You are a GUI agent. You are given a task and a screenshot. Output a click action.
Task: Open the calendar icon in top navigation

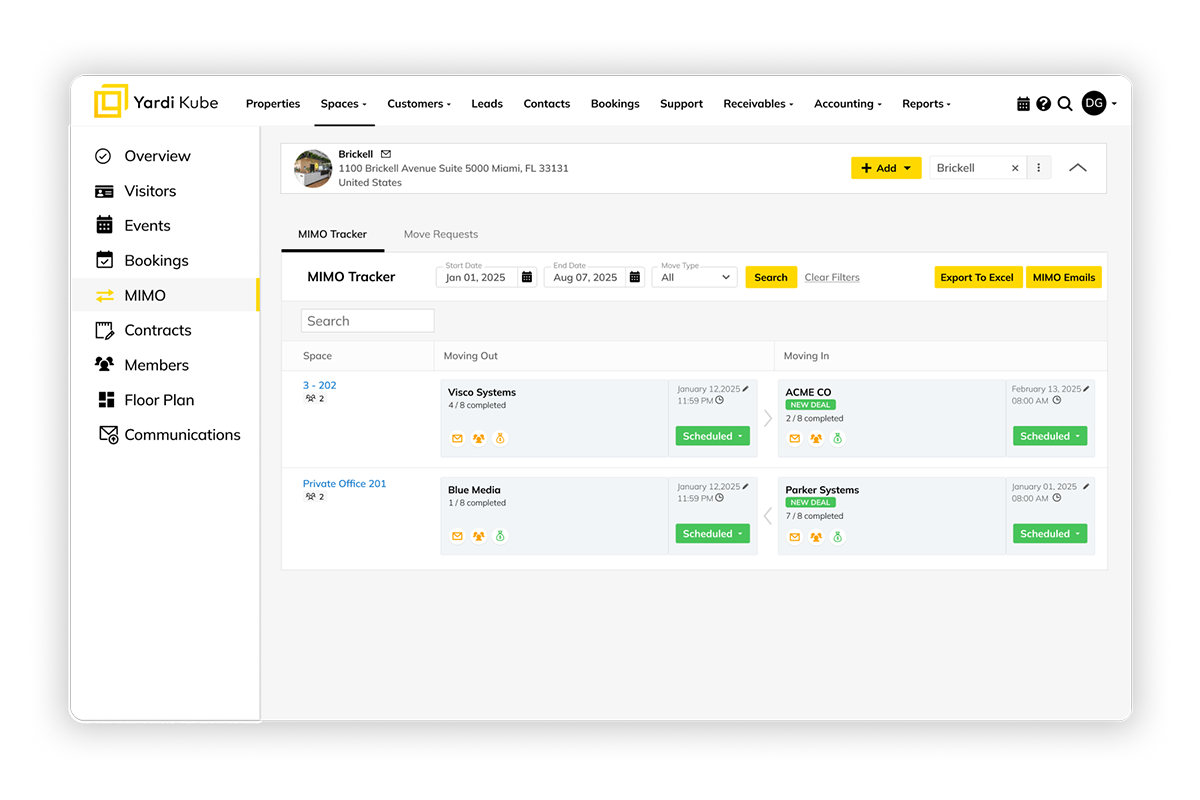pos(1023,104)
